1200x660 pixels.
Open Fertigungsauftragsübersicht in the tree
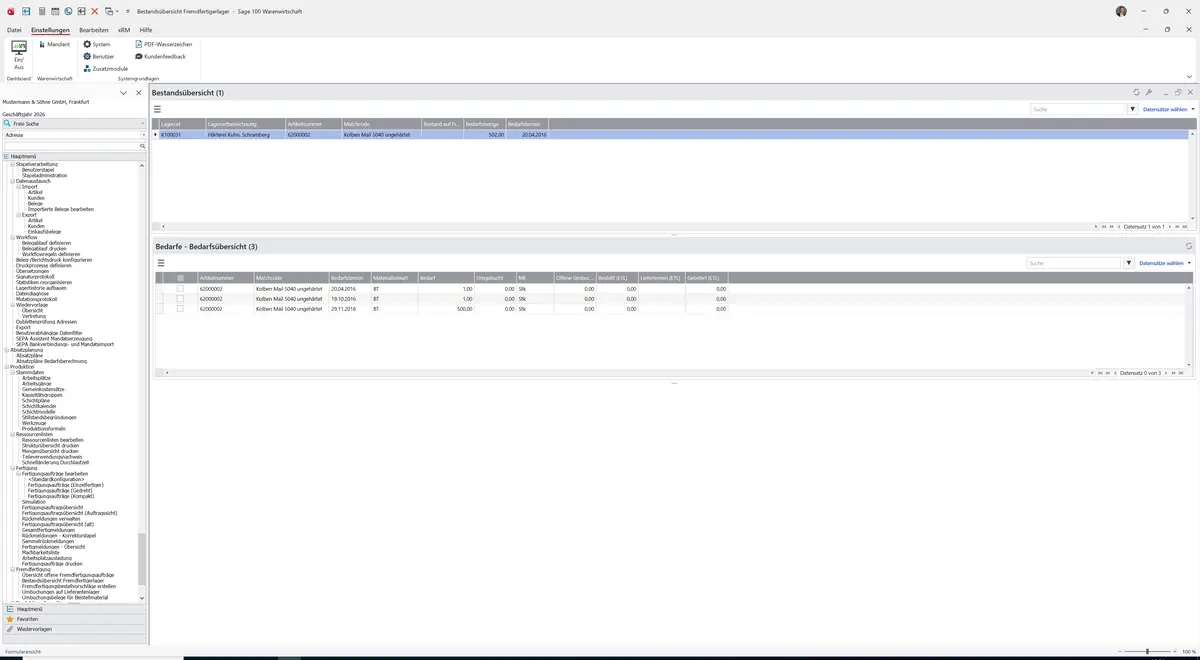pyautogui.click(x=52, y=507)
